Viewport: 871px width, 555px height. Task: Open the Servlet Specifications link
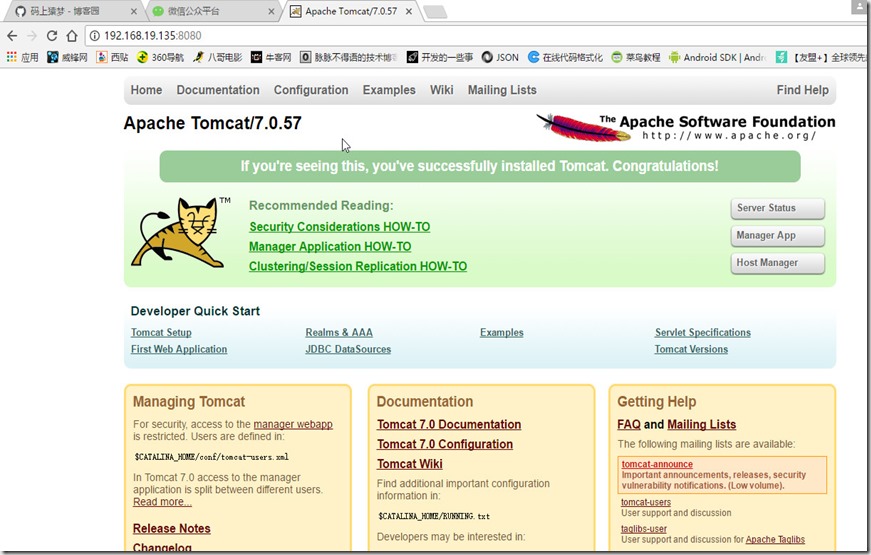703,332
